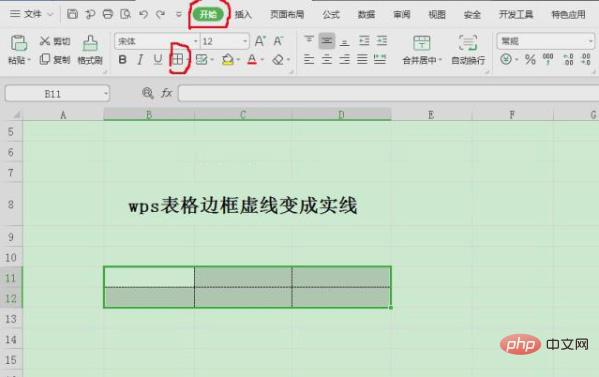The image size is (599, 377).
Task: Toggle Bold formatting
Action: 122,60
